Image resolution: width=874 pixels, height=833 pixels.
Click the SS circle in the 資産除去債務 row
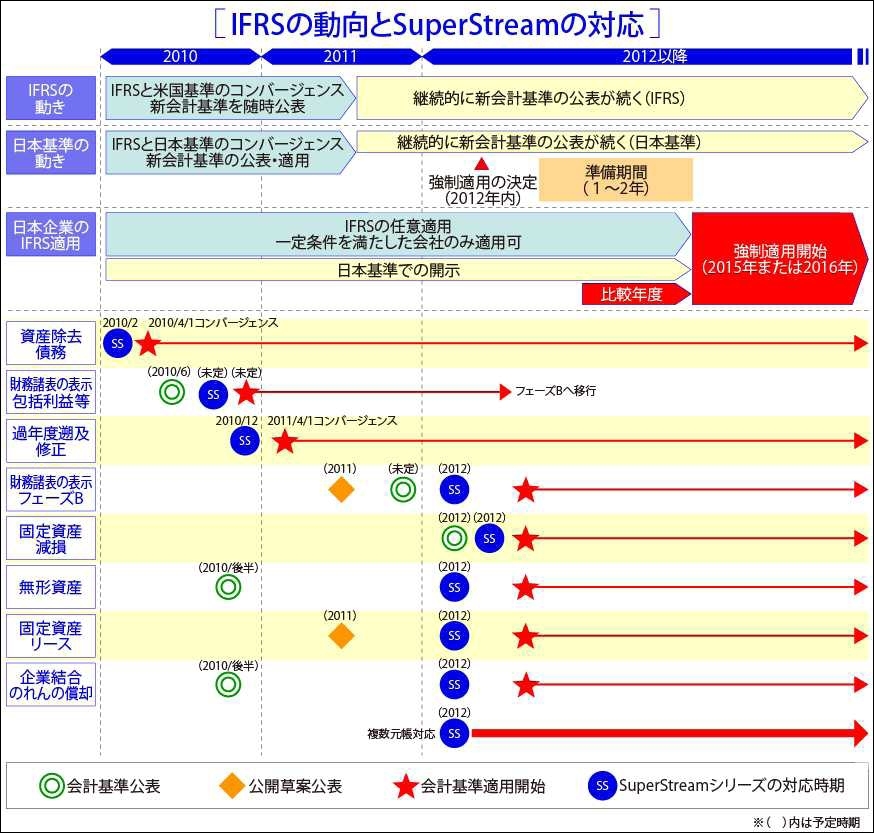118,343
